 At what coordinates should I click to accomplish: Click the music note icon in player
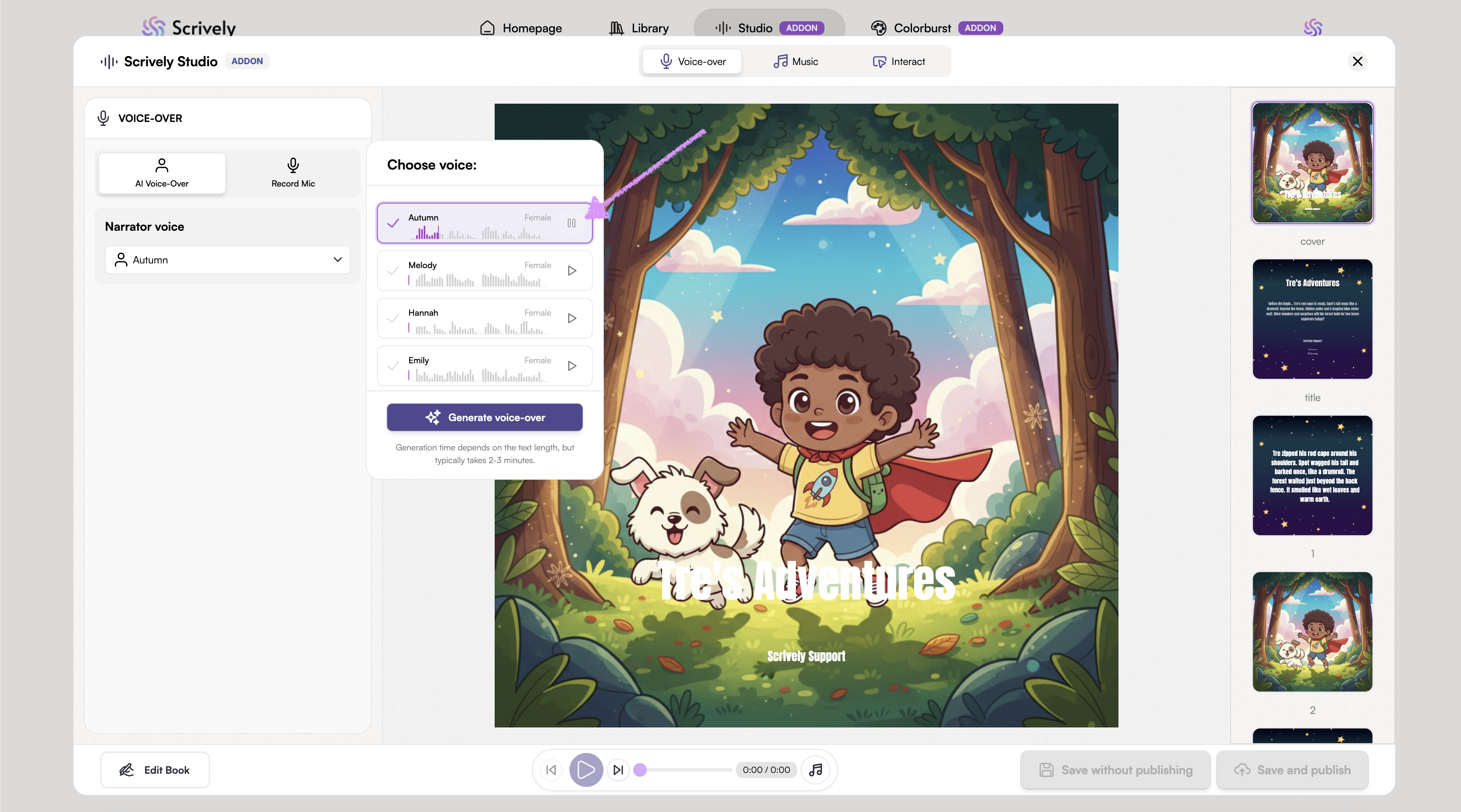(x=815, y=770)
